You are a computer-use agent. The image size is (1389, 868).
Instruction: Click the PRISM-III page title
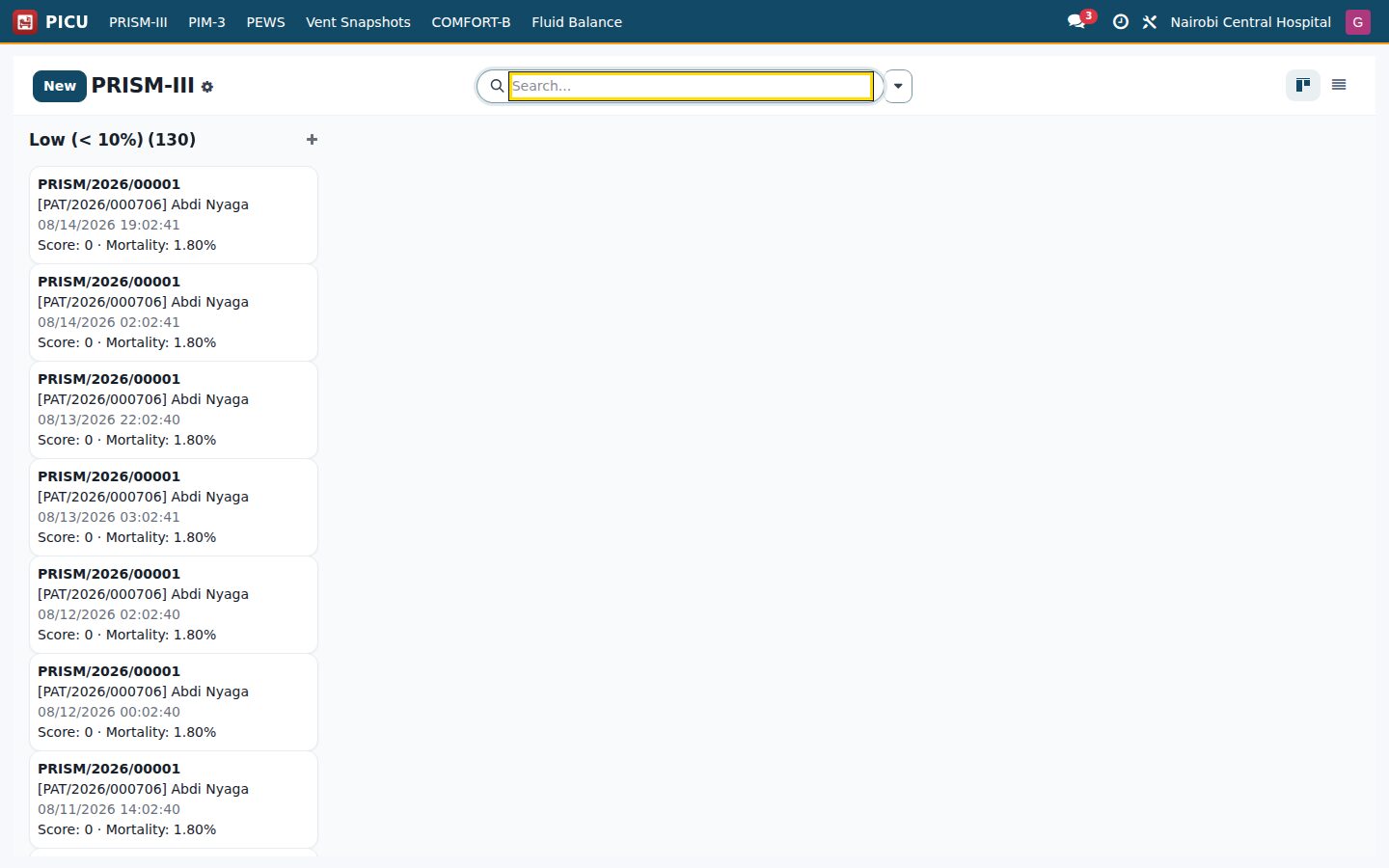point(143,86)
